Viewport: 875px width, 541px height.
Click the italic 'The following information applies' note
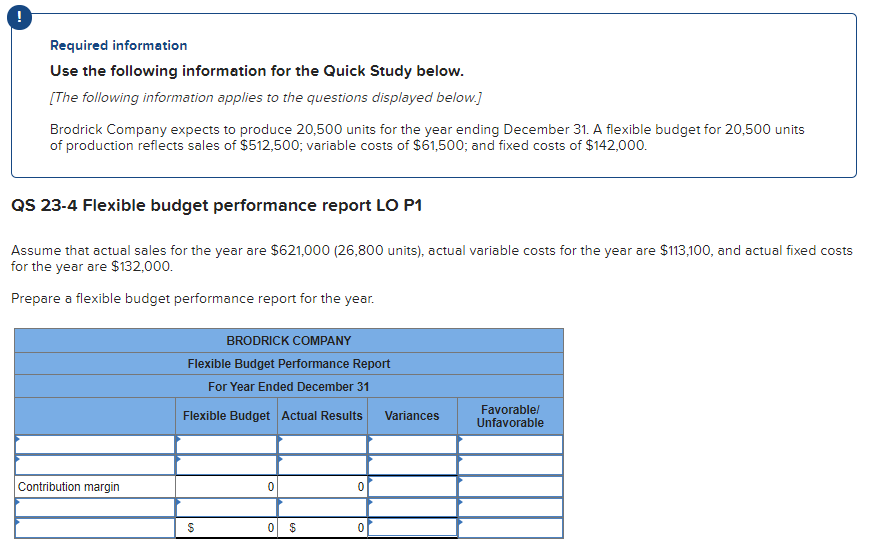[x=266, y=97]
